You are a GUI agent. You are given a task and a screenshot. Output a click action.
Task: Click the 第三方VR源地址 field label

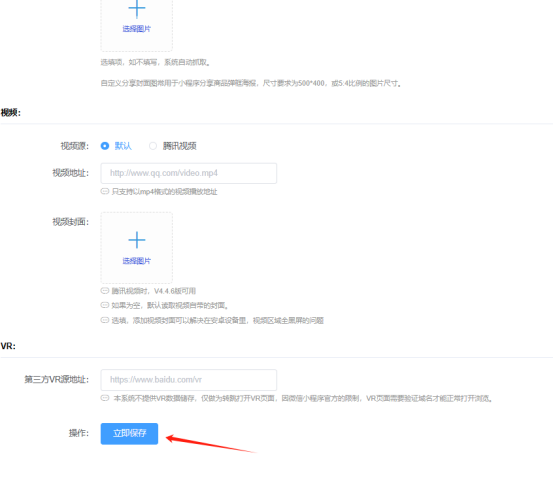click(57, 380)
